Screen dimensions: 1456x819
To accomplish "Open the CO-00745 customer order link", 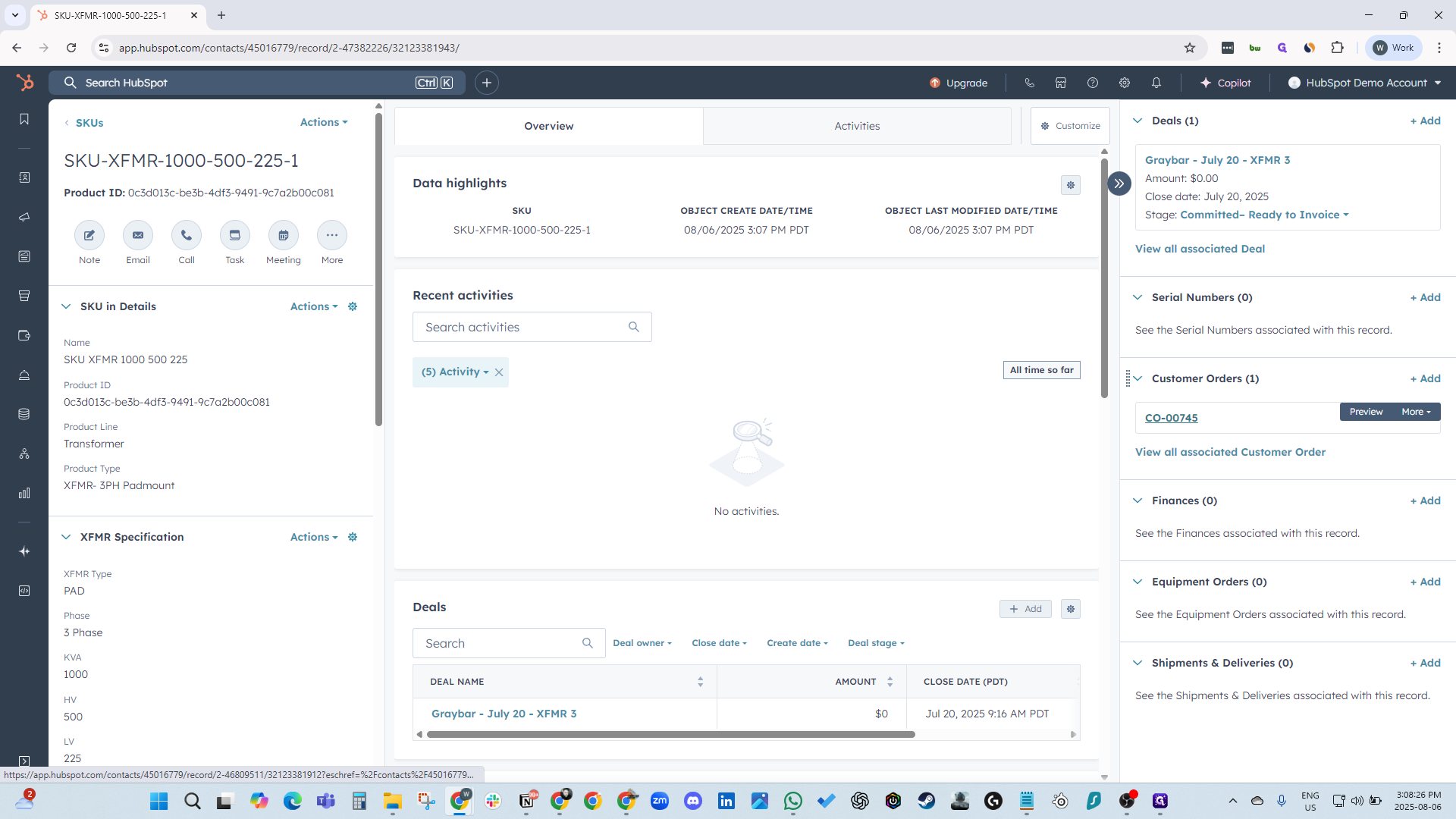I will [x=1171, y=418].
